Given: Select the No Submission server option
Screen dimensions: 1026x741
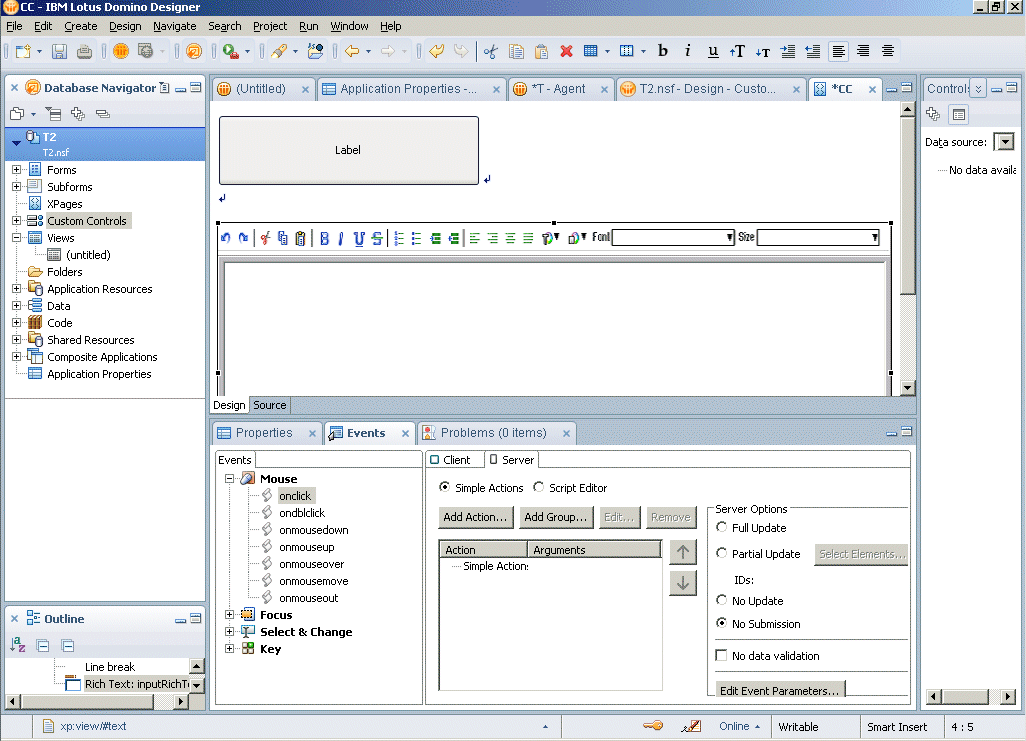Looking at the screenshot, I should 722,623.
